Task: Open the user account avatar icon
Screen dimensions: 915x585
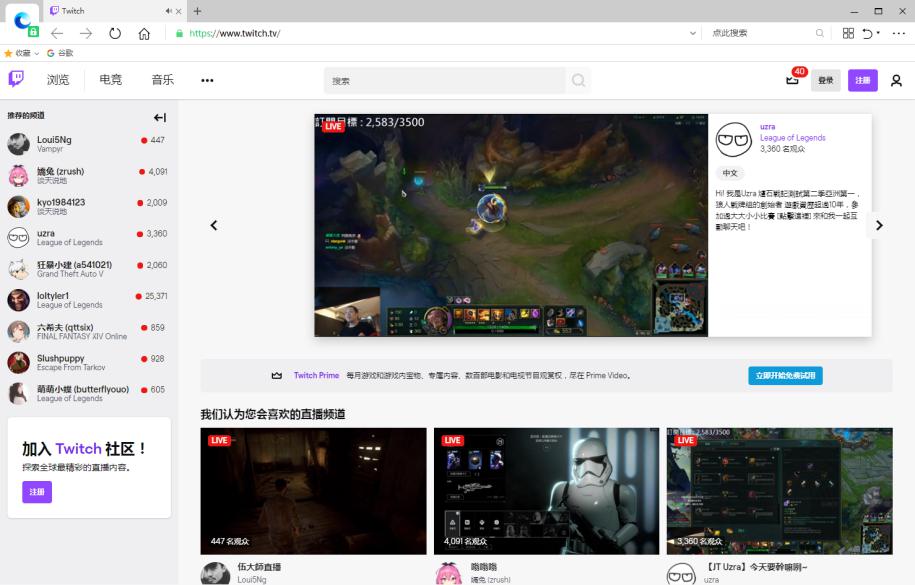Action: click(896, 81)
